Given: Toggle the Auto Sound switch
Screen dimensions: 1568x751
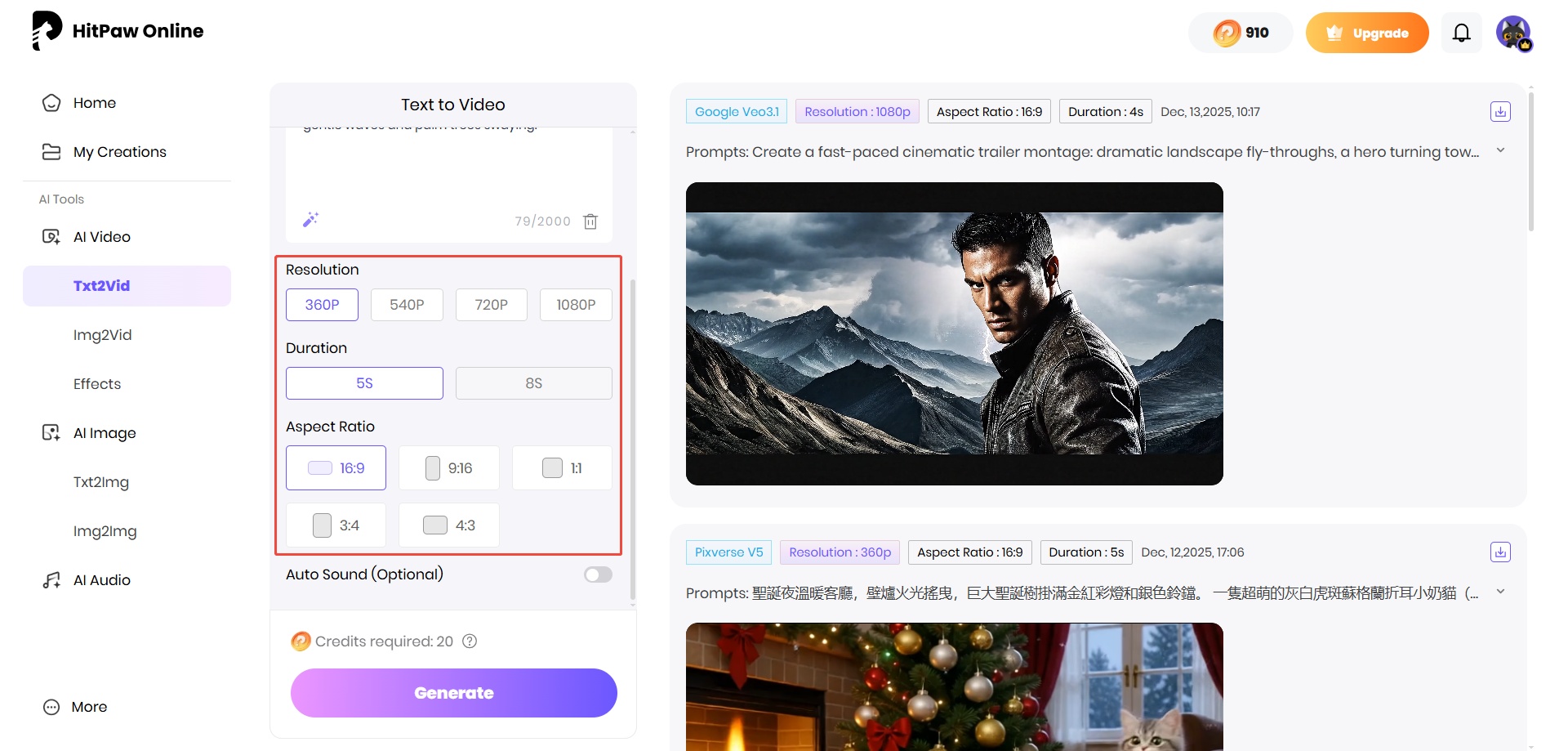Looking at the screenshot, I should coord(598,574).
